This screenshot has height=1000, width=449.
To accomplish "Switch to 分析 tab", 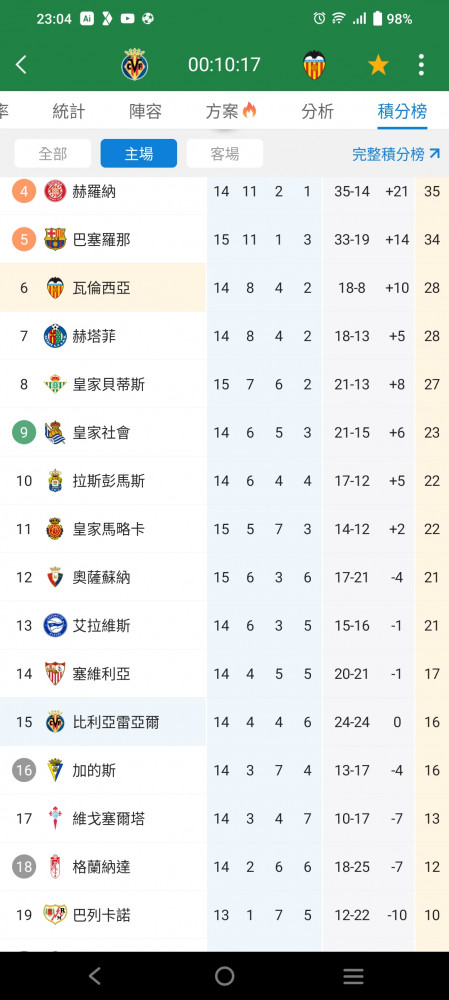I will click(x=317, y=112).
